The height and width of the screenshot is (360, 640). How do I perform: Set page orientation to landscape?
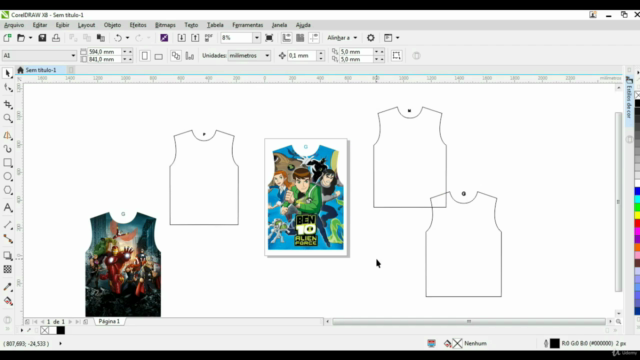pos(159,56)
